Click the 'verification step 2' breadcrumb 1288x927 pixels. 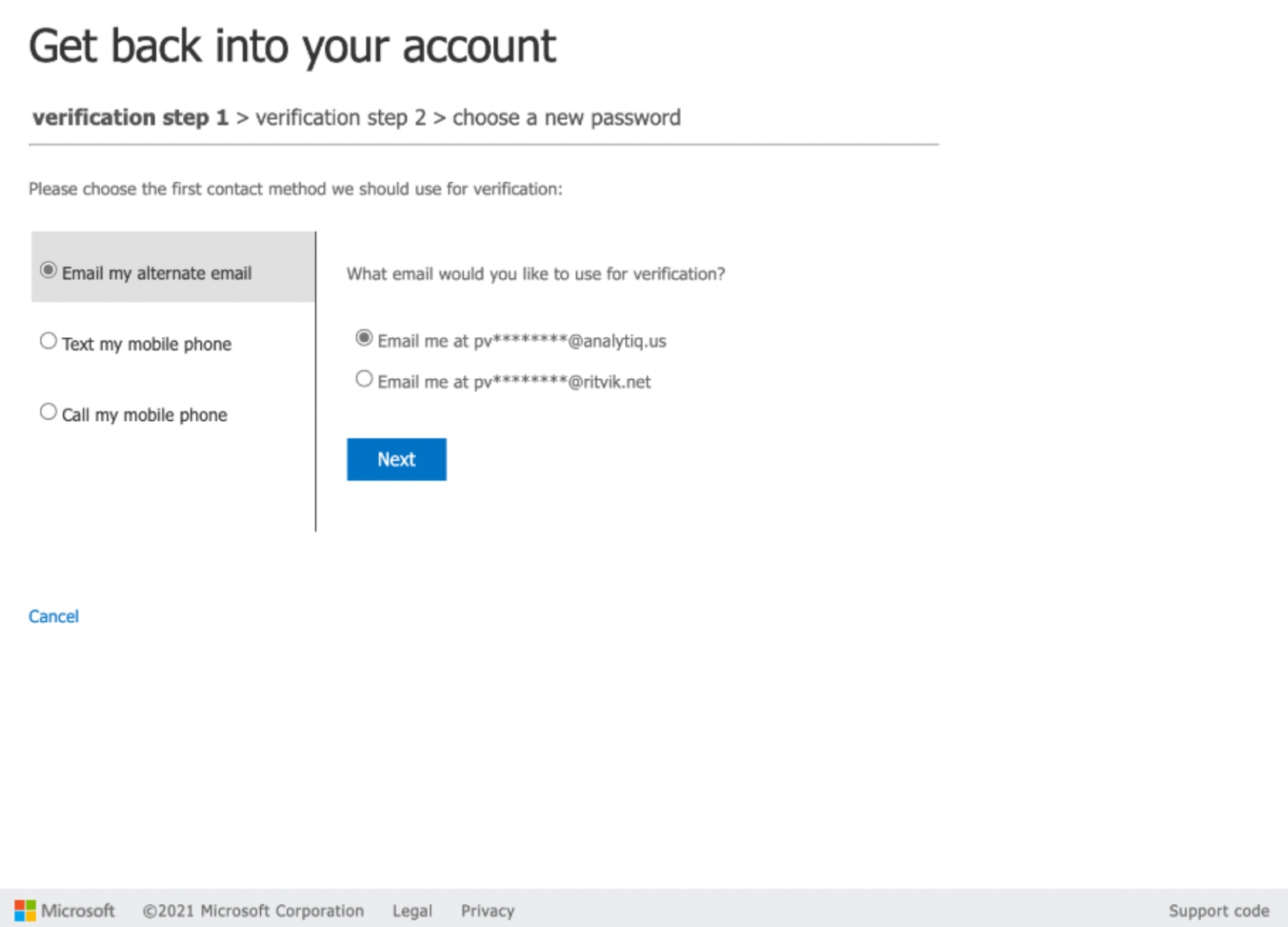coord(340,117)
